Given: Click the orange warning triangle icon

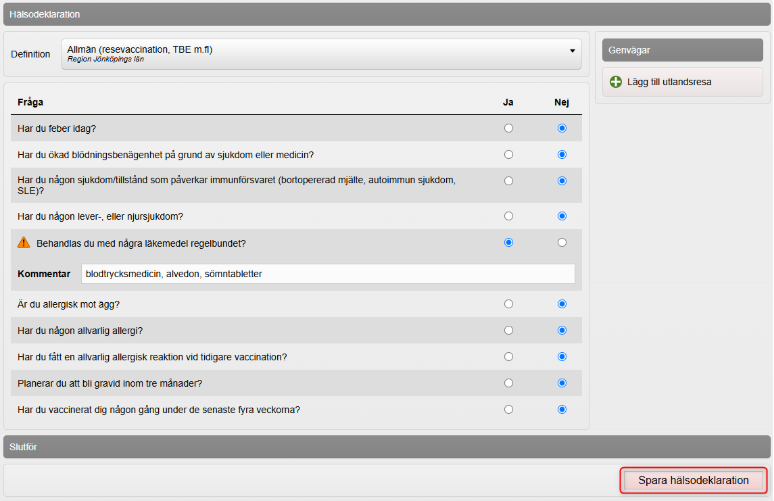Looking at the screenshot, I should 24,242.
